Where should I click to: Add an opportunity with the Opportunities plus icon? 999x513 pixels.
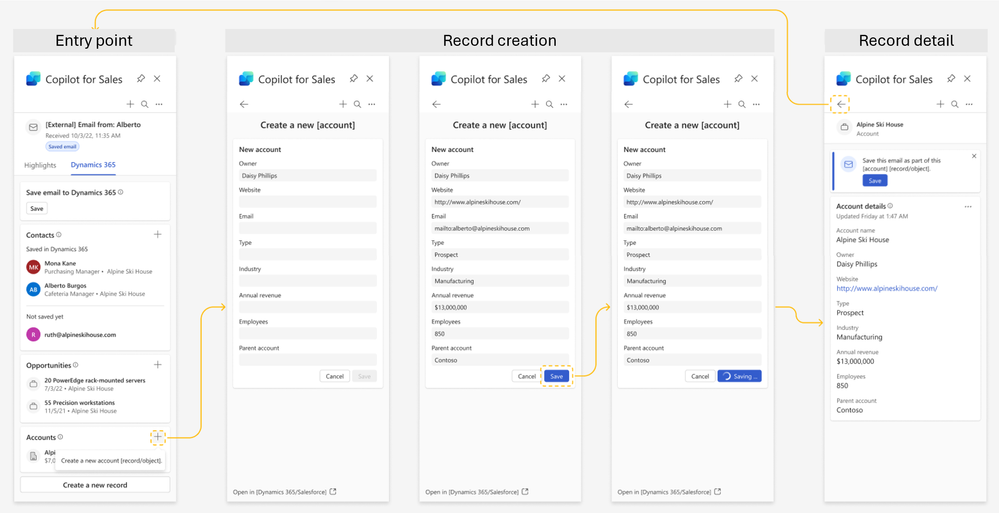[x=158, y=365]
